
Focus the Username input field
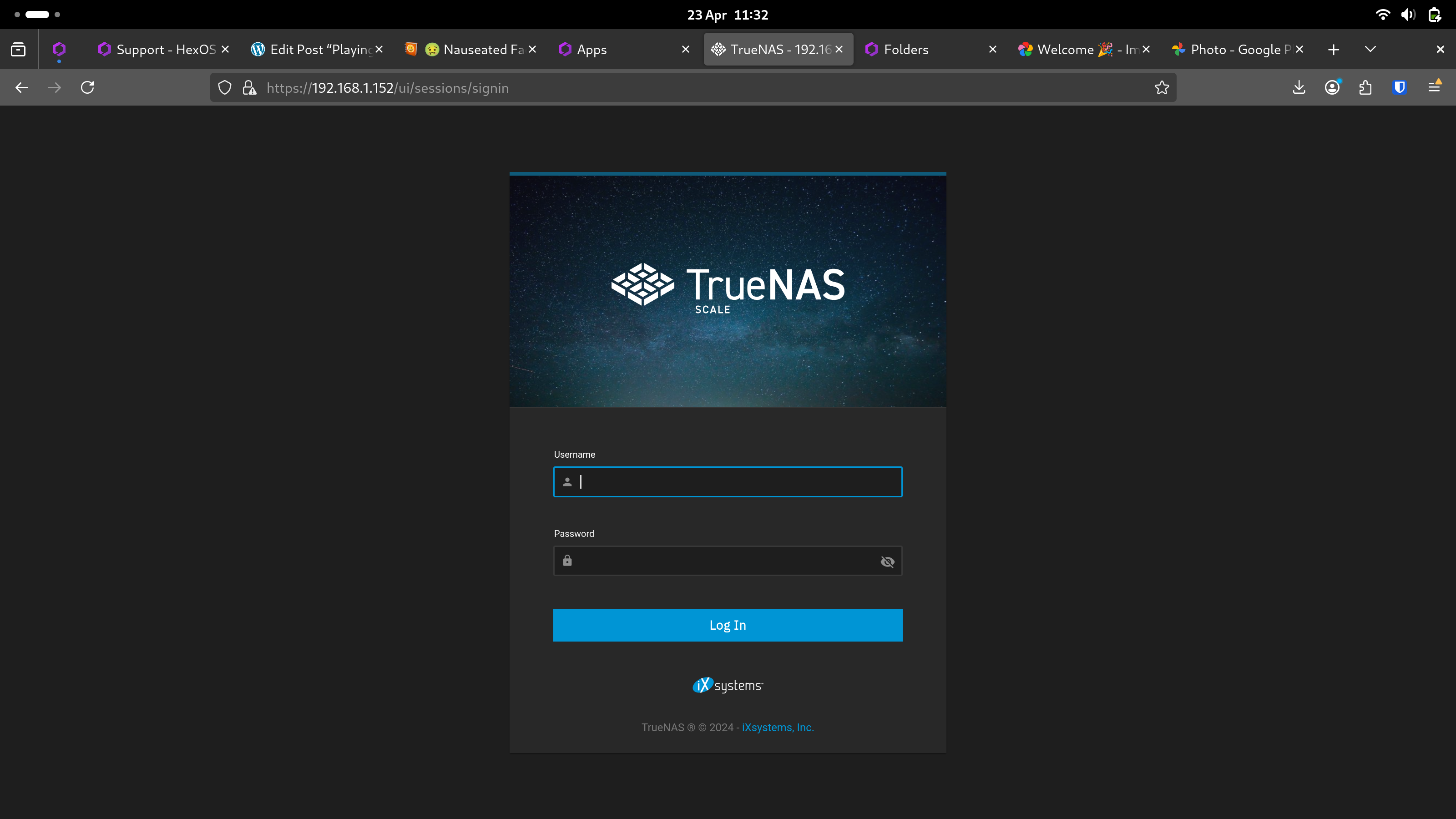(735, 481)
